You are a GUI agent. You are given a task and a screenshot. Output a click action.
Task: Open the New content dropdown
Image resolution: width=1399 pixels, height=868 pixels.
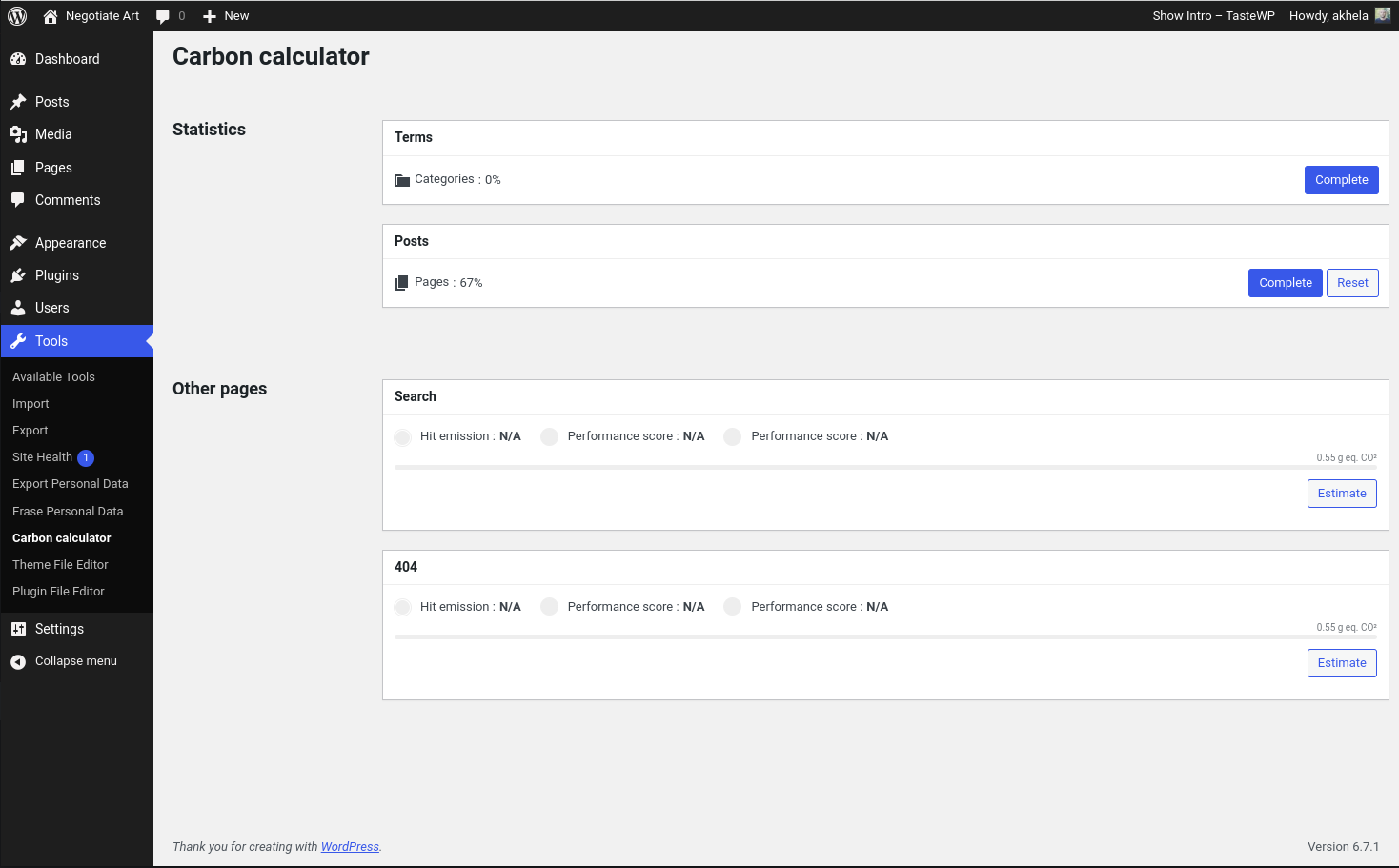point(226,16)
